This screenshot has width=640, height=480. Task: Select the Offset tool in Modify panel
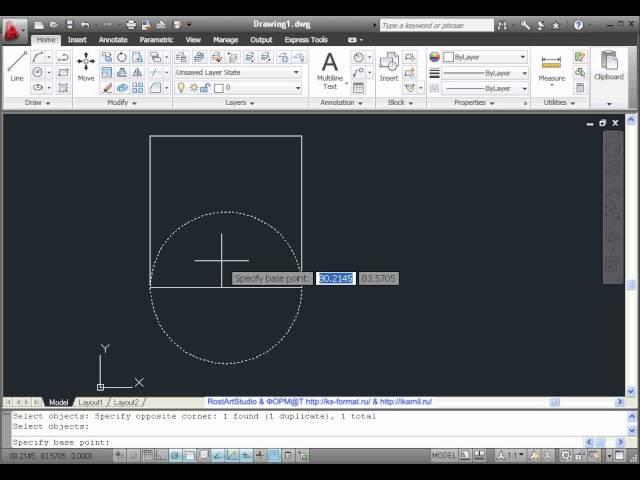tap(122, 73)
